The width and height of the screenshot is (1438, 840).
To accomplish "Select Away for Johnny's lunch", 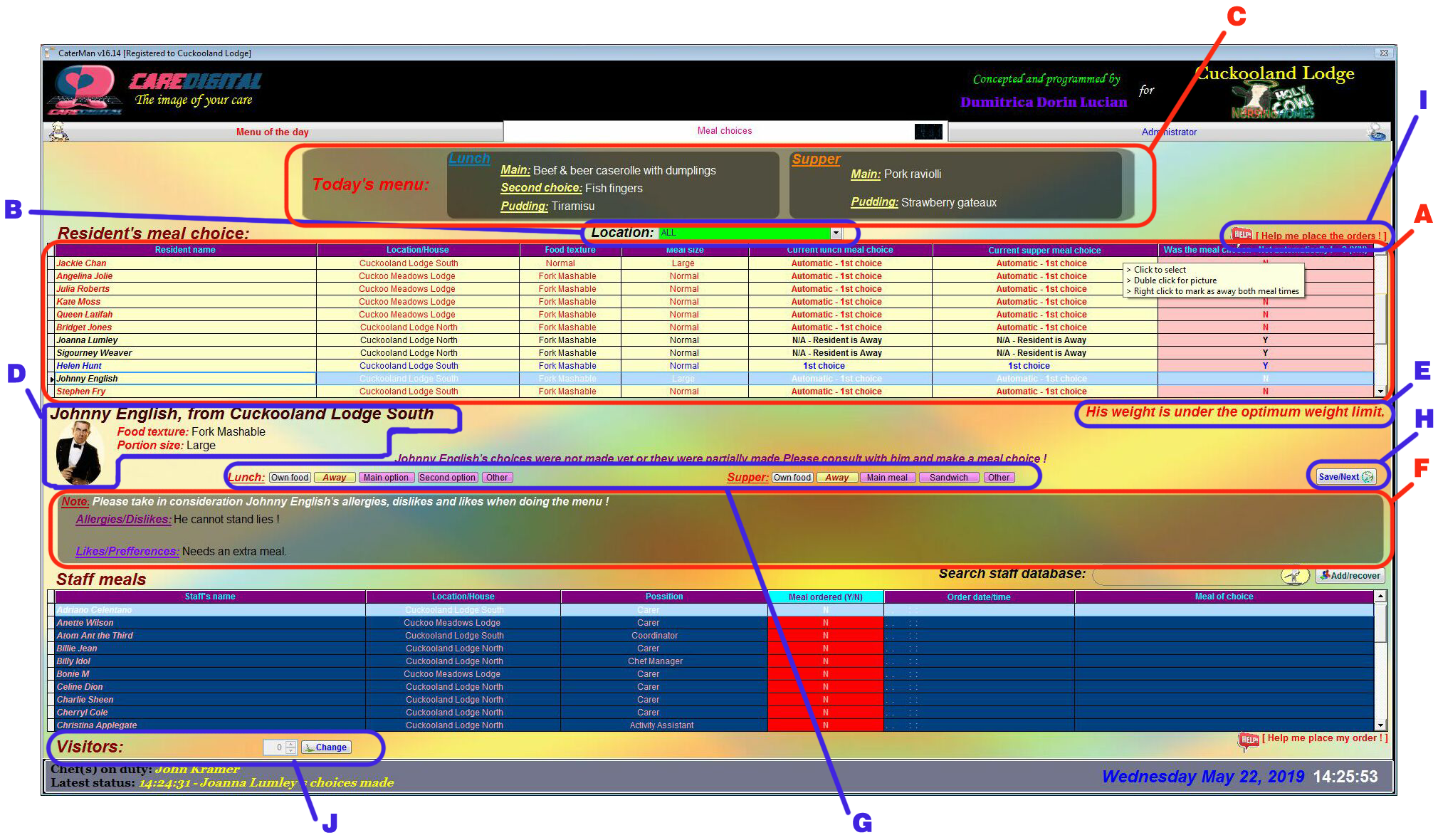I will click(334, 478).
